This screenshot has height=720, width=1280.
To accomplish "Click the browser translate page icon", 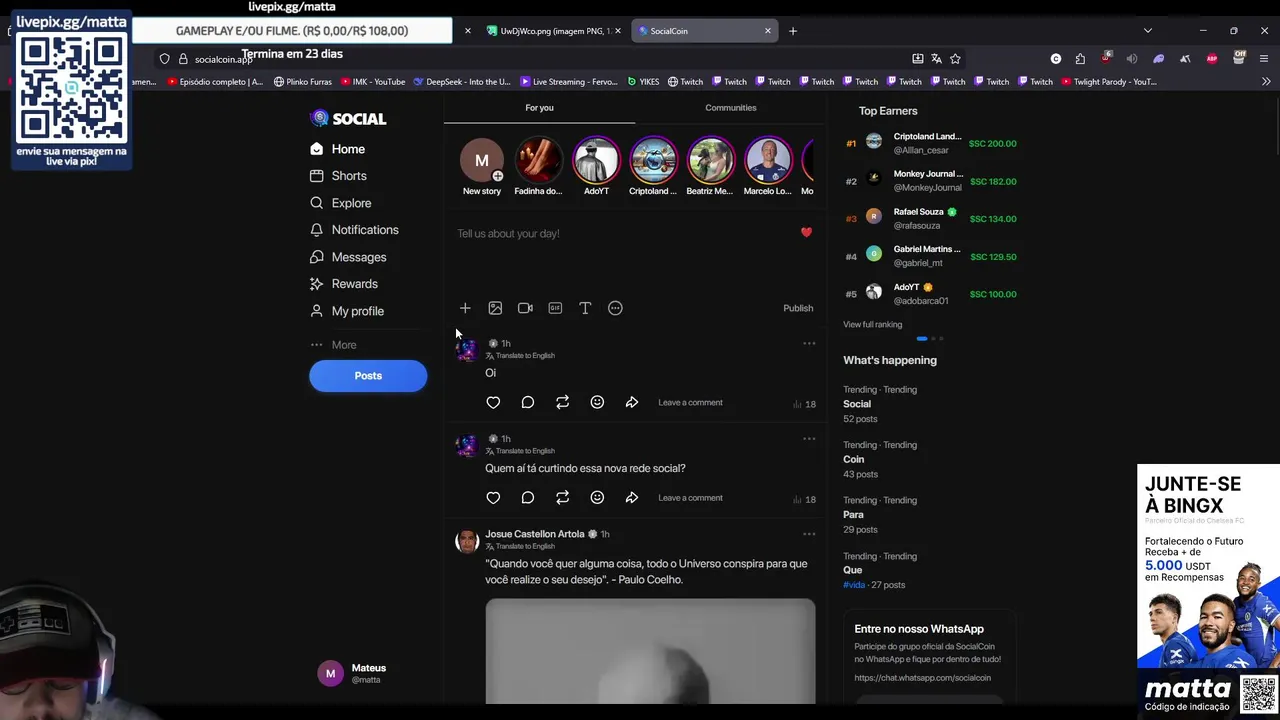I will click(936, 59).
